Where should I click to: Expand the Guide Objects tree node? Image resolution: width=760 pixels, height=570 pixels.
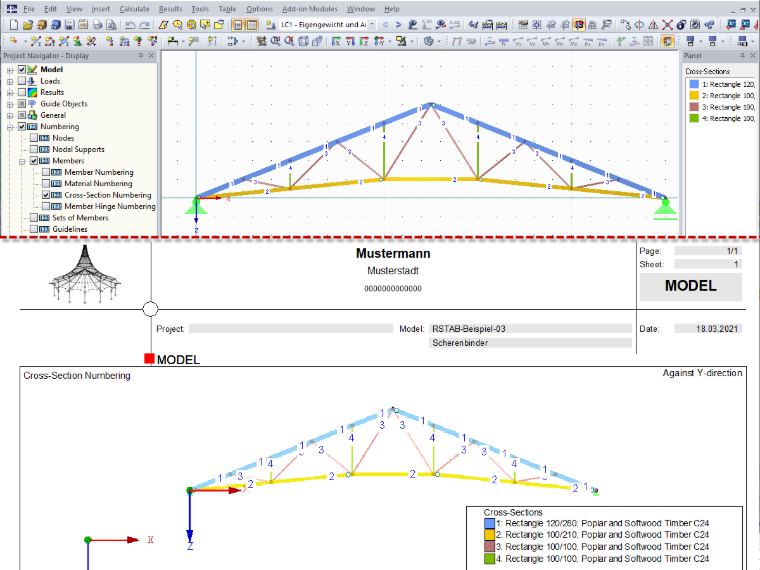pos(10,104)
